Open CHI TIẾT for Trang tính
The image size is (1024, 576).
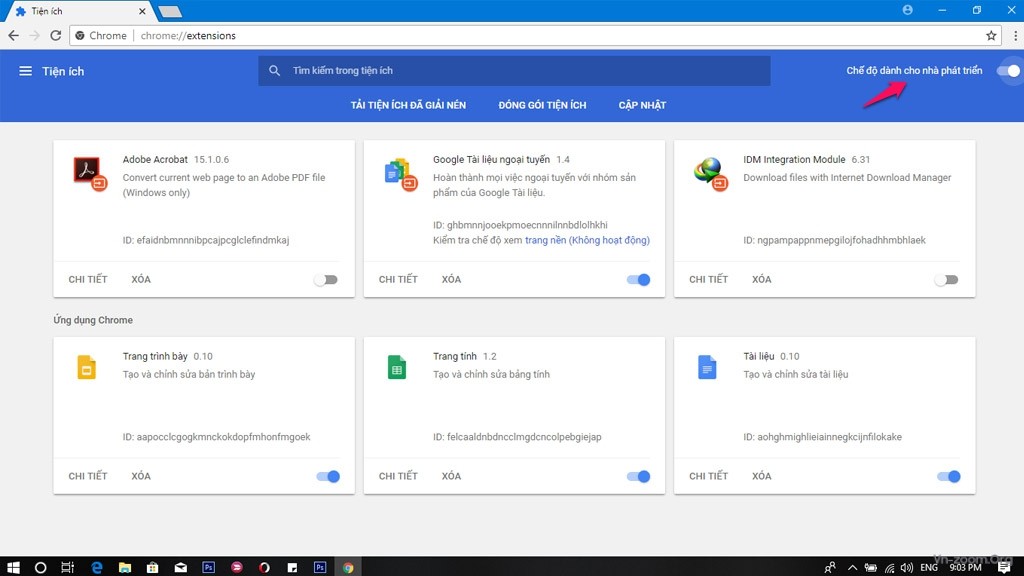398,476
